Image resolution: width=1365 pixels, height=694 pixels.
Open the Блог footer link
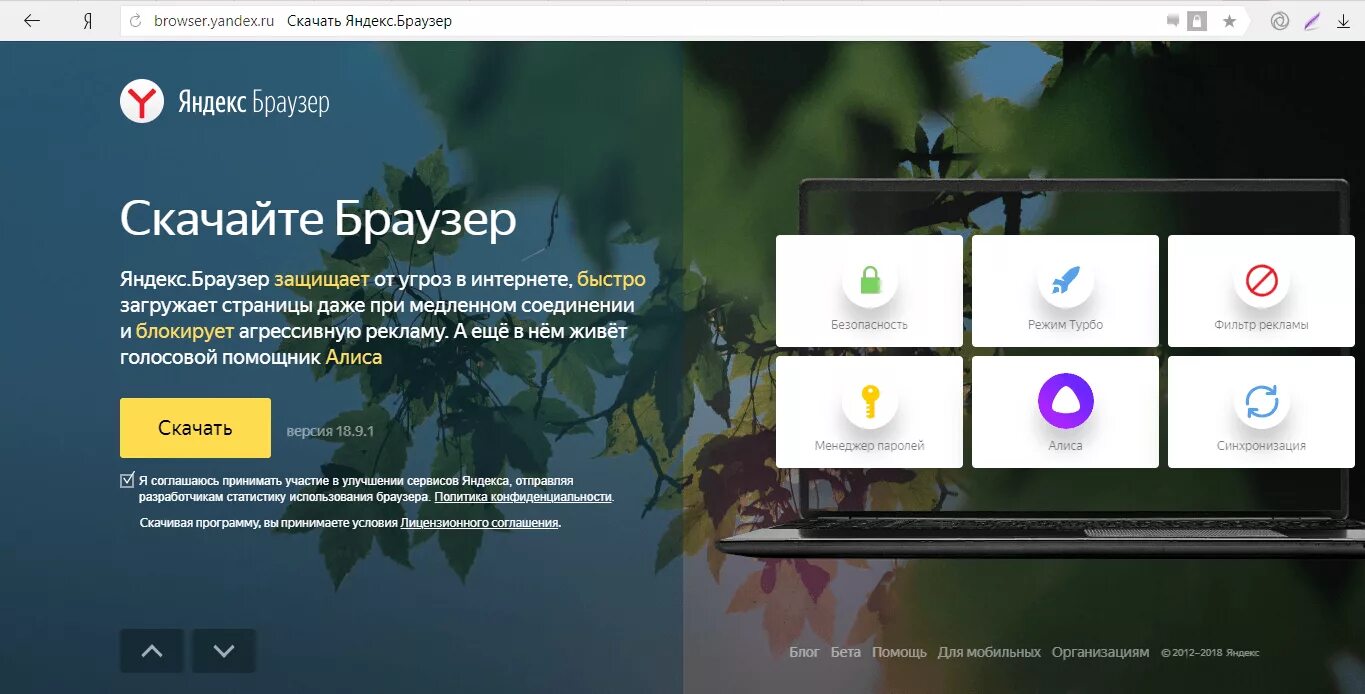point(804,652)
